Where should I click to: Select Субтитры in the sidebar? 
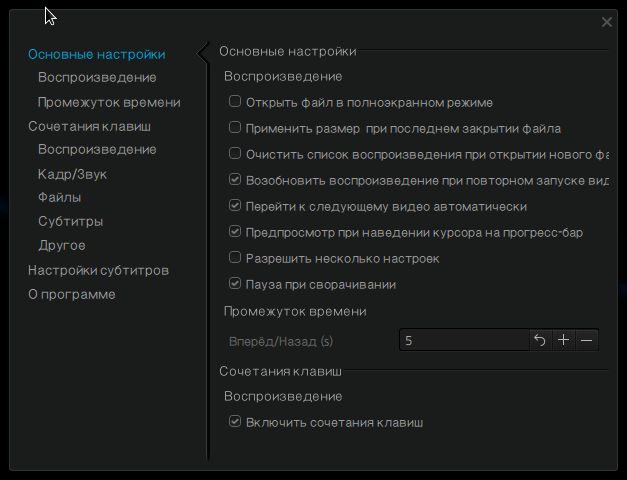tap(71, 222)
